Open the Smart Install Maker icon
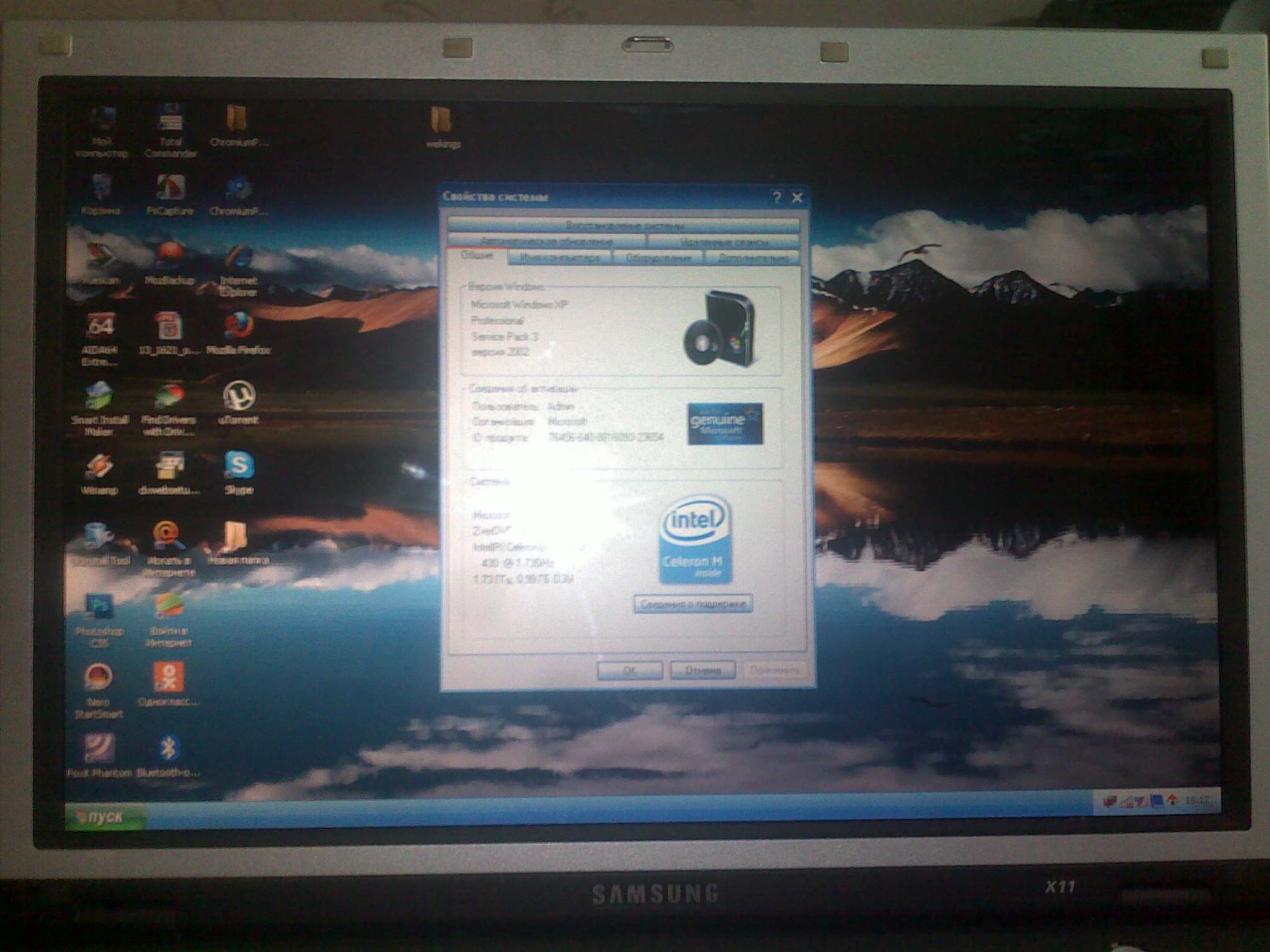1270x952 pixels. [x=100, y=409]
